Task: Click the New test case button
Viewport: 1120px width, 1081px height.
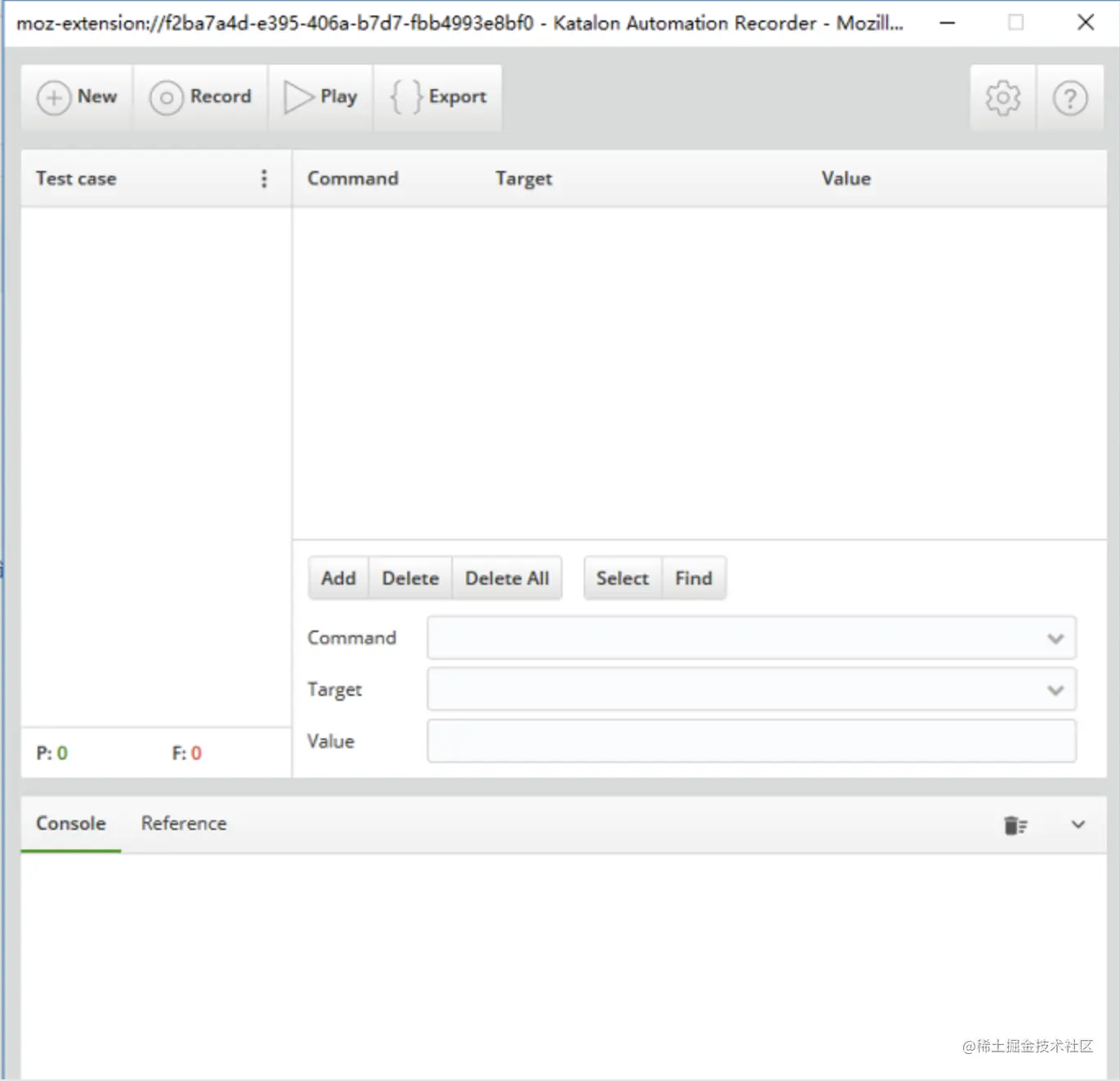Action: point(77,97)
